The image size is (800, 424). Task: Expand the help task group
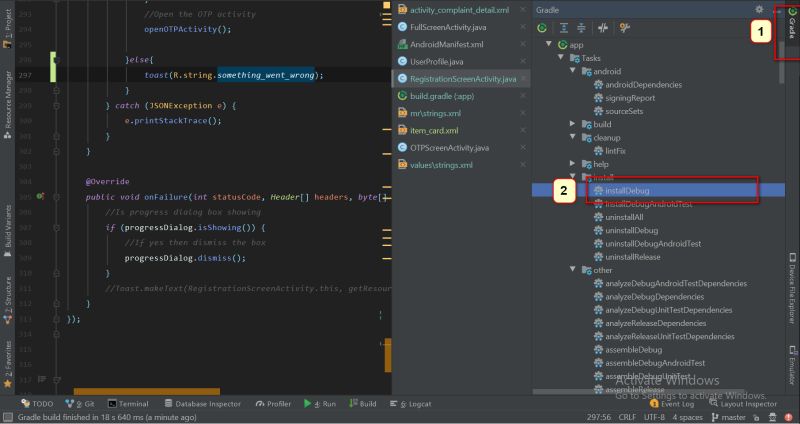[x=572, y=164]
